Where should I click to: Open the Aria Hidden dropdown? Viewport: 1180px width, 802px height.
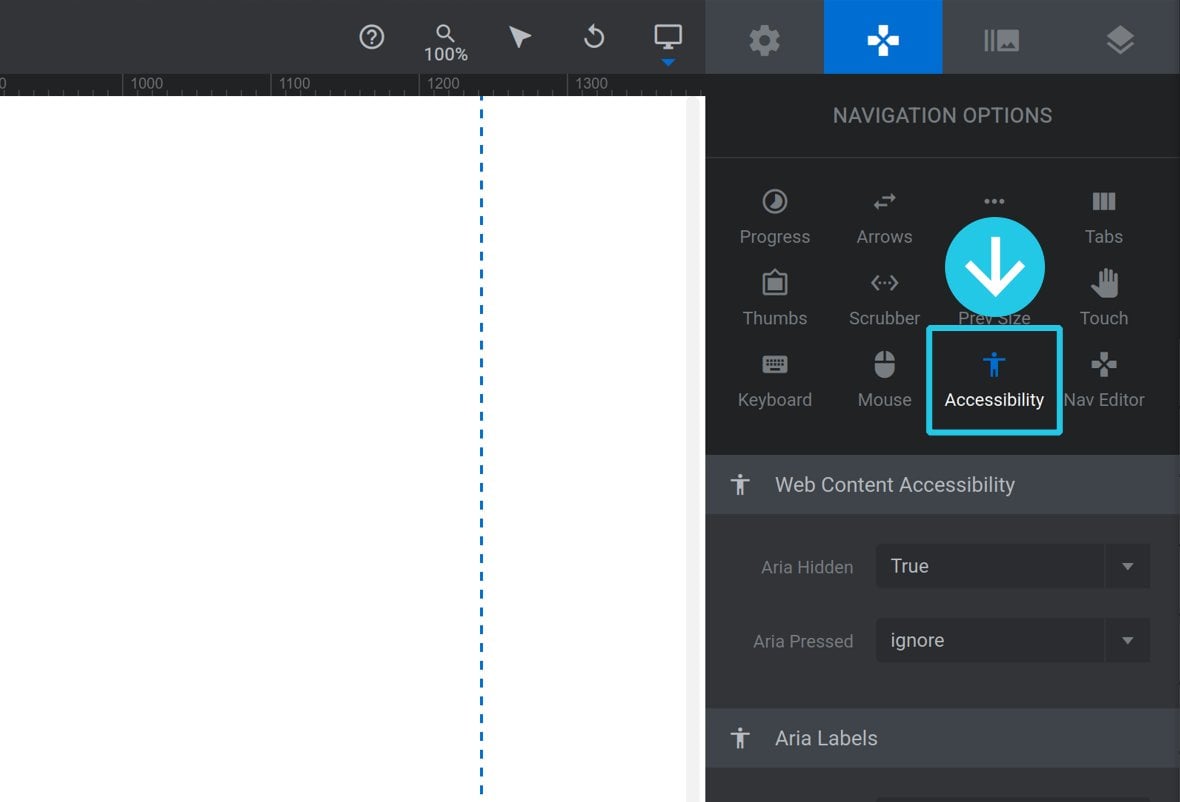coord(1013,566)
